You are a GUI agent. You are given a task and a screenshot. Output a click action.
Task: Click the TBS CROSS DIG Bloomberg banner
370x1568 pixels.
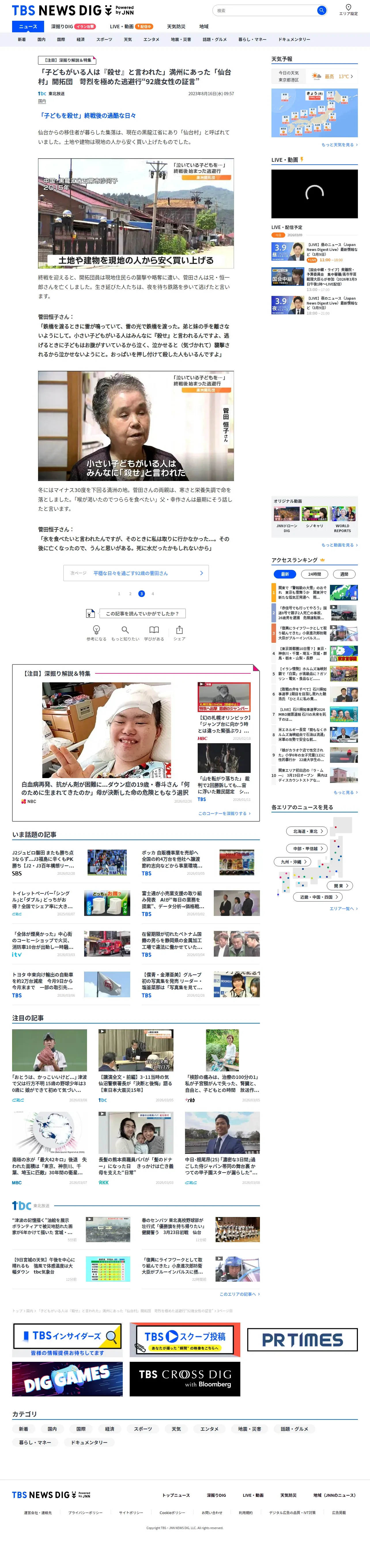click(x=185, y=1379)
